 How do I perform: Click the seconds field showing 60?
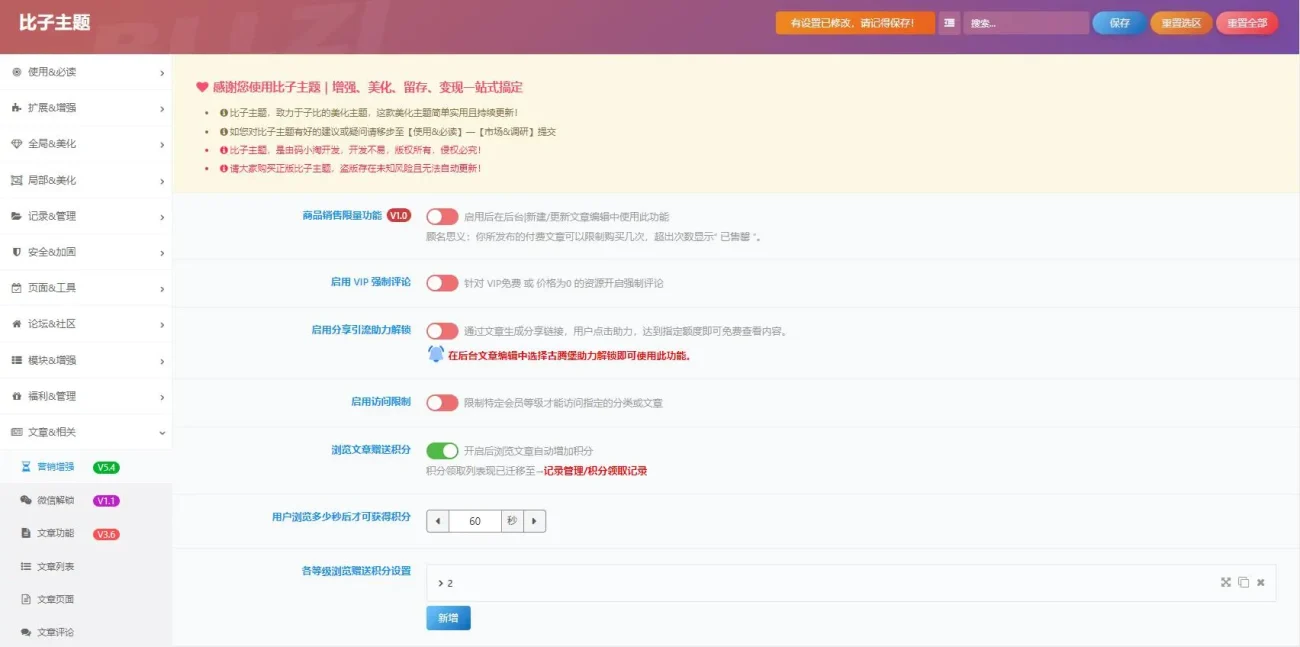tap(475, 521)
